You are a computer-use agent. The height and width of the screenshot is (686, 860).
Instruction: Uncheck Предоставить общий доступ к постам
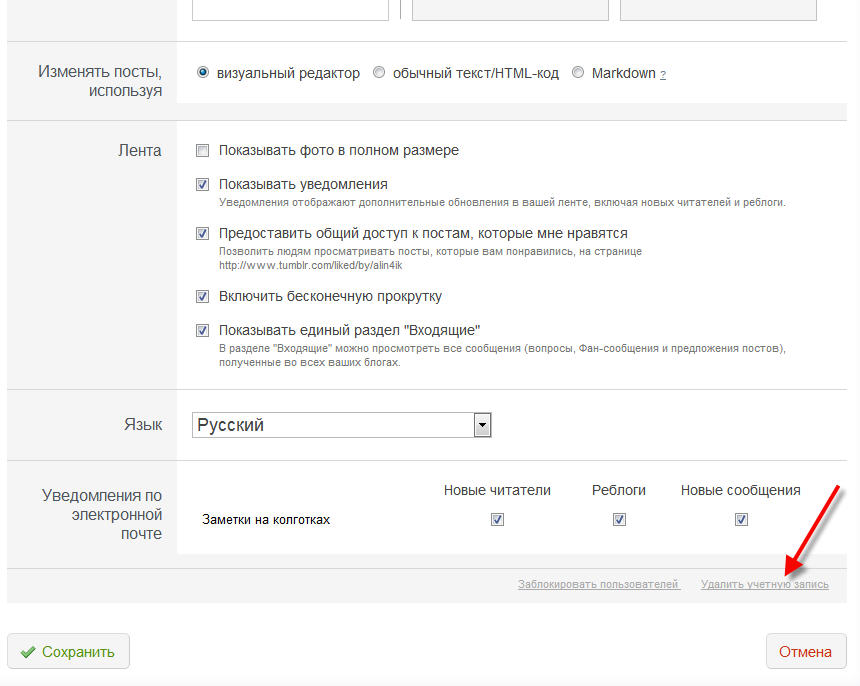coord(202,234)
